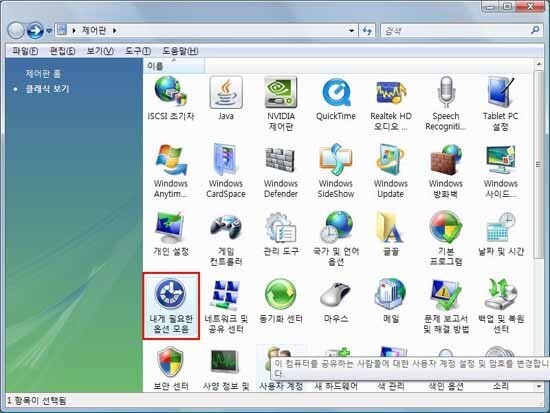Open NVIDIA 제어판 icon
The width and height of the screenshot is (550, 413).
coord(281,104)
